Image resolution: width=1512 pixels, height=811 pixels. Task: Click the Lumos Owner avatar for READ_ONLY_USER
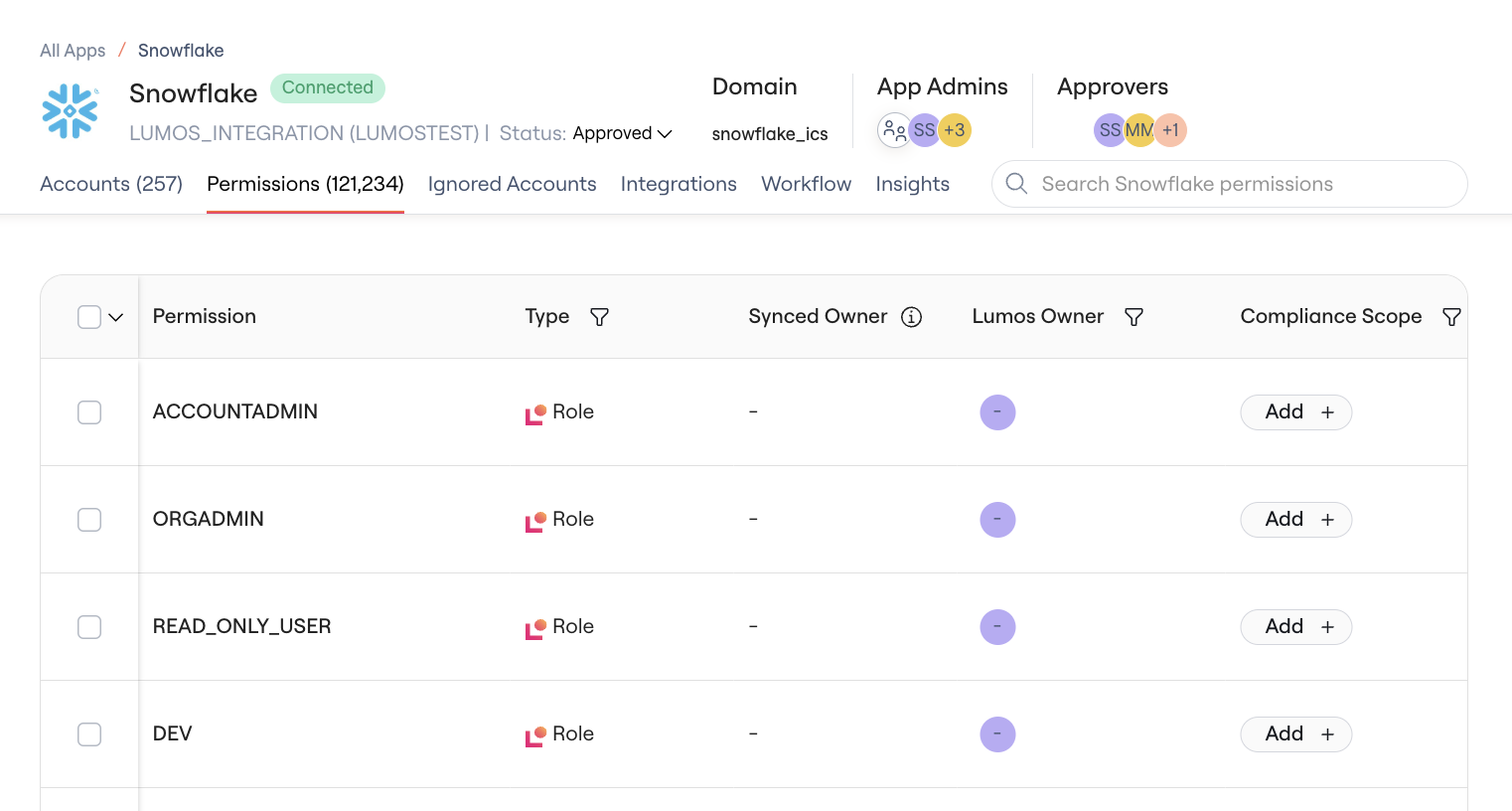pos(997,627)
